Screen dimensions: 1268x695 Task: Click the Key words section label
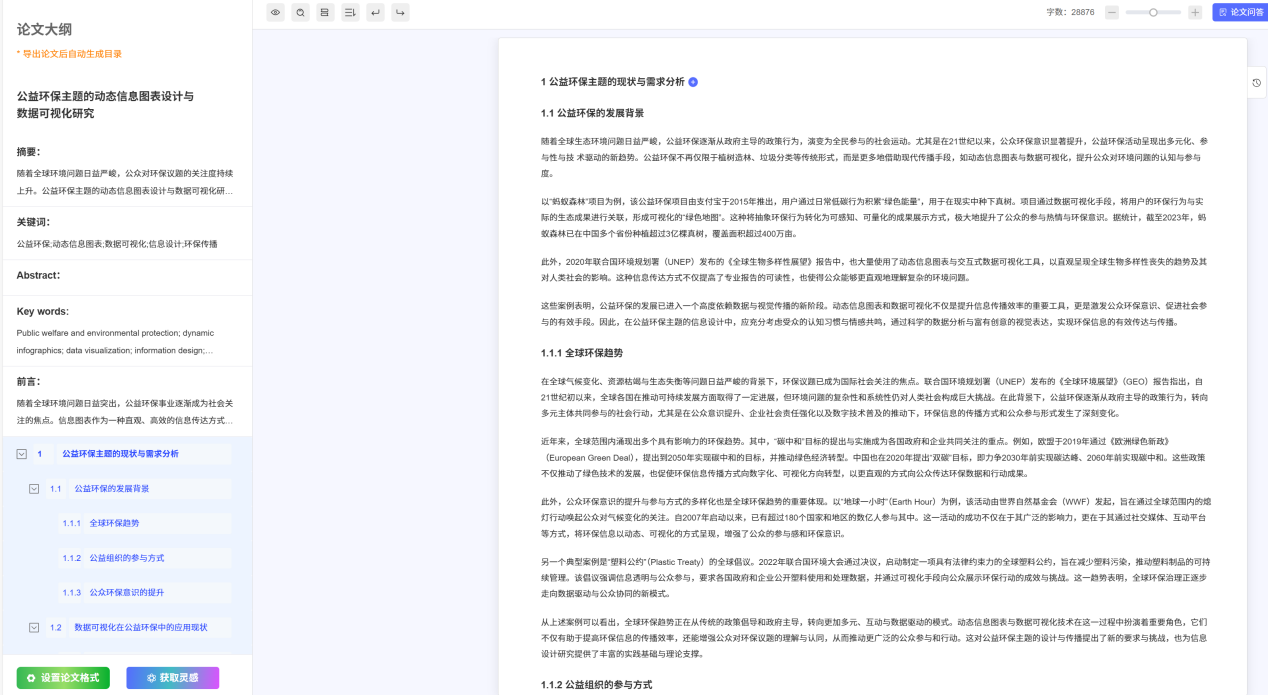coord(42,311)
